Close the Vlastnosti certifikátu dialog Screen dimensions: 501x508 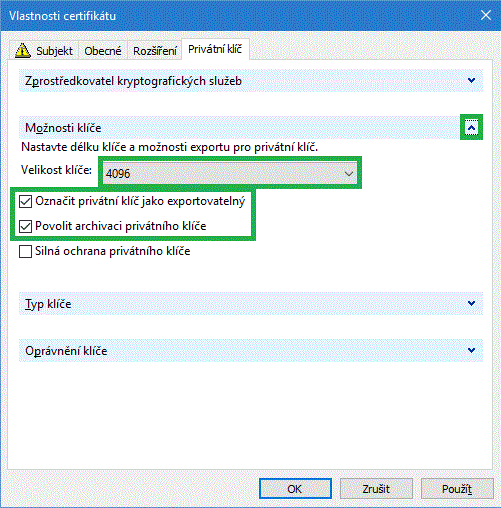pyautogui.click(x=486, y=15)
